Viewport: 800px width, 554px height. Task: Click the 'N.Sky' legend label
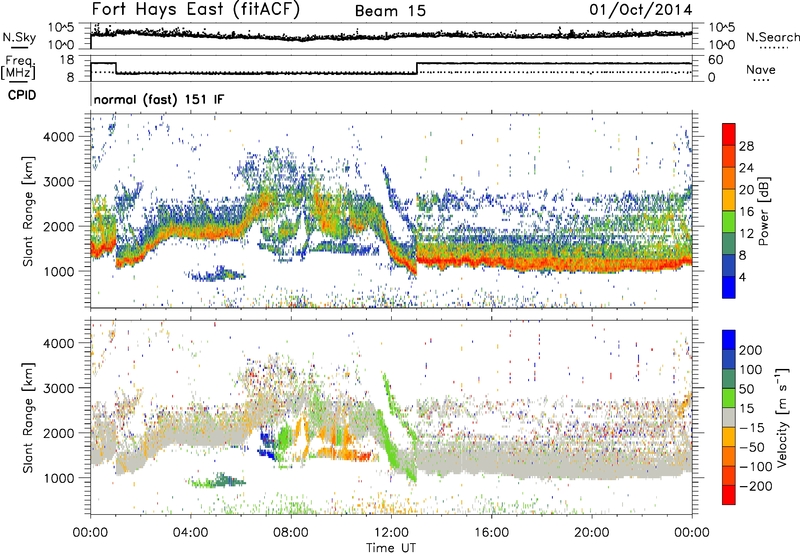pos(19,37)
